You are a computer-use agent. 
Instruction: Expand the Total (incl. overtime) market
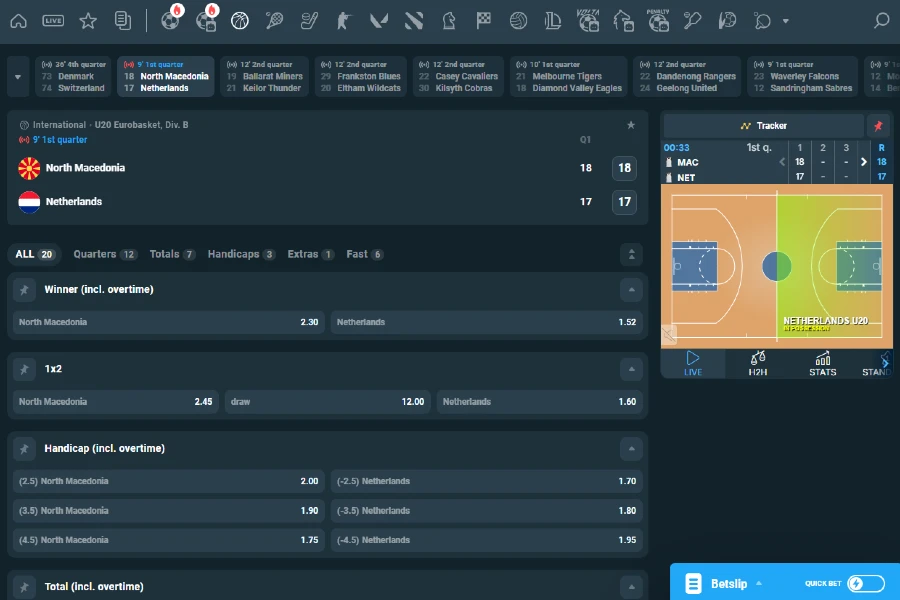(x=631, y=585)
